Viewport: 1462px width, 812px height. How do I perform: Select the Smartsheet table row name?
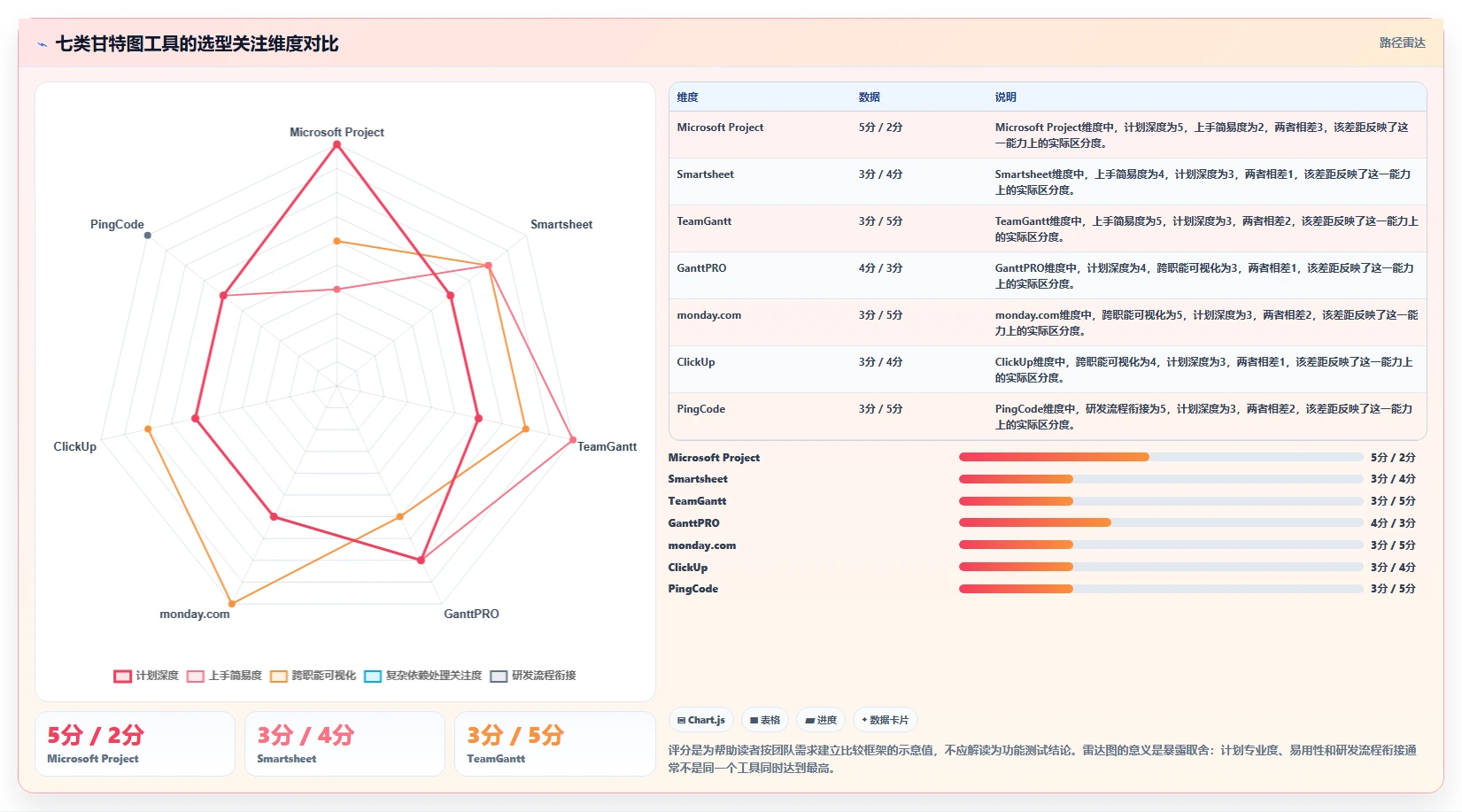[x=705, y=174]
